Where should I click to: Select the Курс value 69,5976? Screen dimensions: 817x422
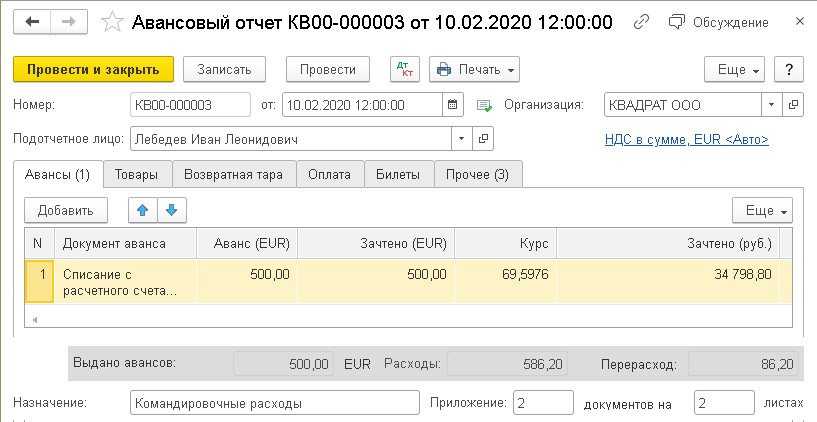[x=505, y=281]
